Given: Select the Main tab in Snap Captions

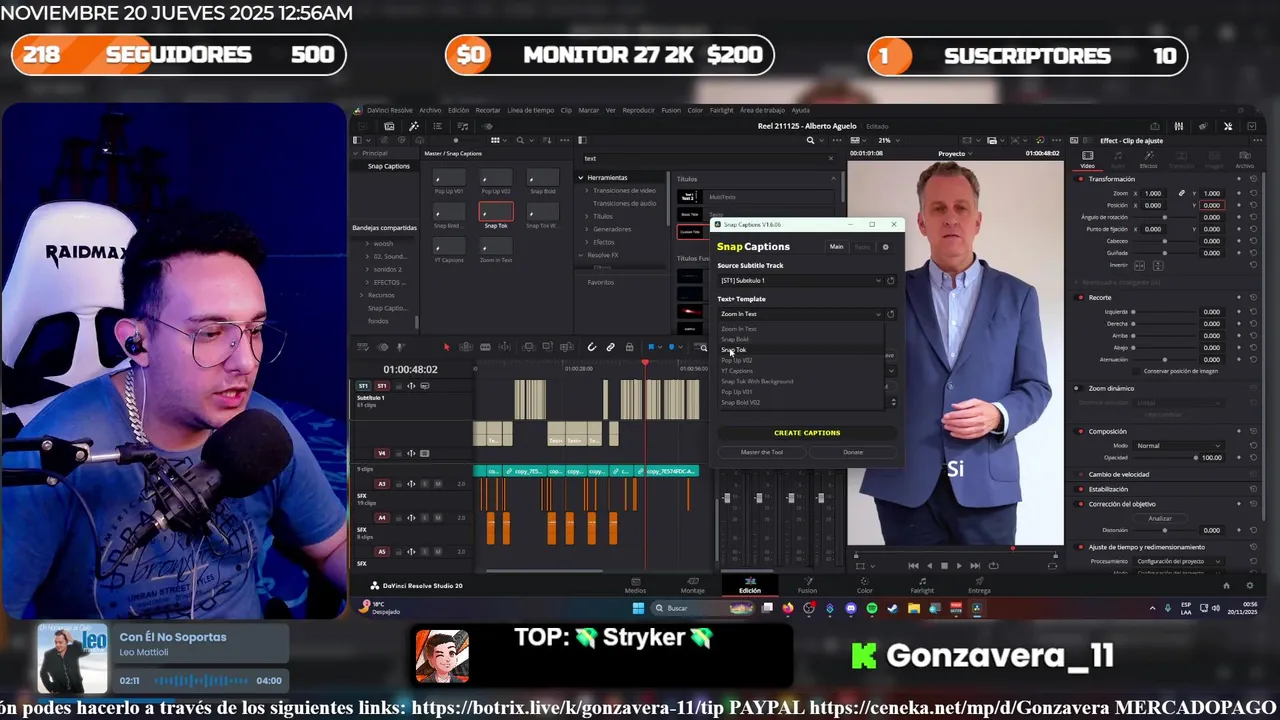Looking at the screenshot, I should [x=836, y=247].
